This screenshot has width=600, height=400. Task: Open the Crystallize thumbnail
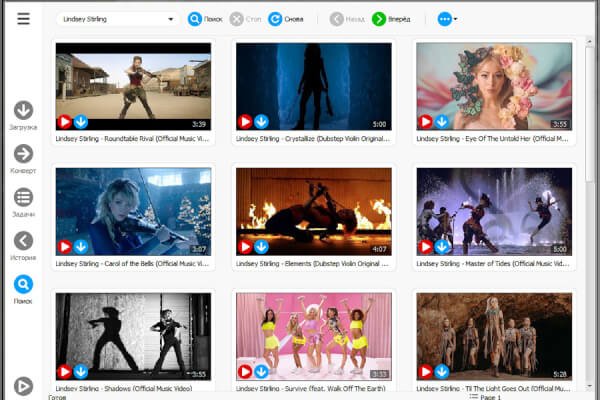(x=314, y=87)
